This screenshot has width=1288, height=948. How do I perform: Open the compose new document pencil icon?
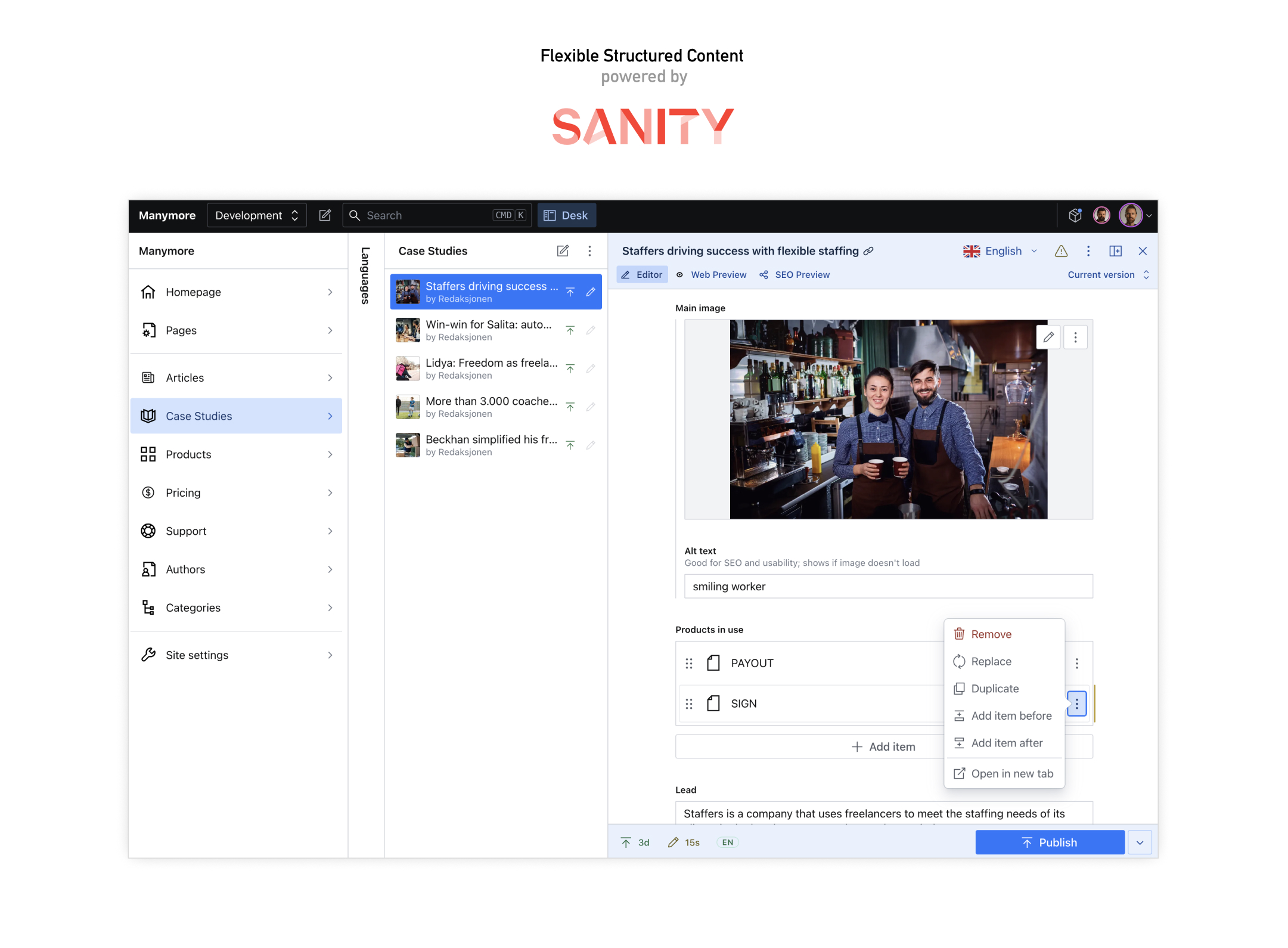click(325, 215)
